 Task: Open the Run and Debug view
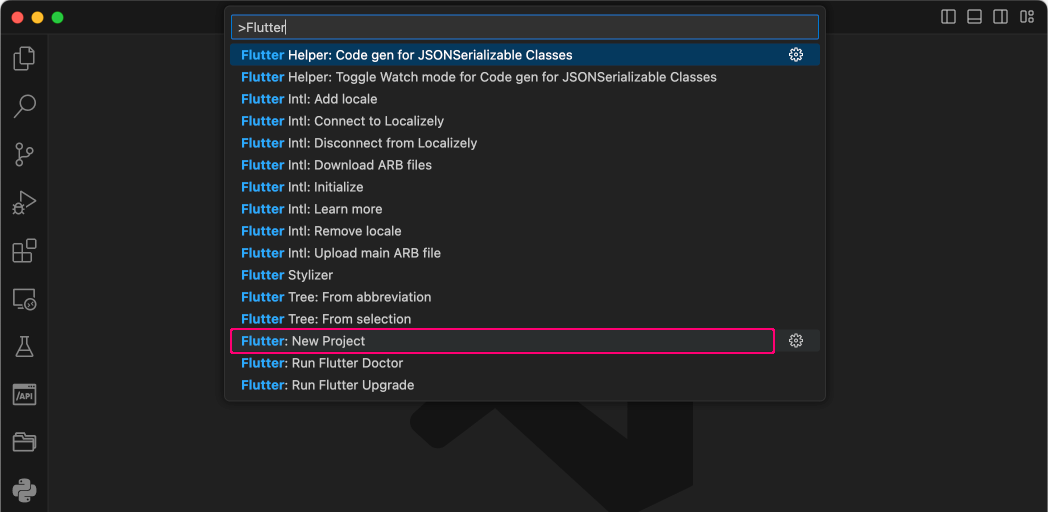coord(24,203)
